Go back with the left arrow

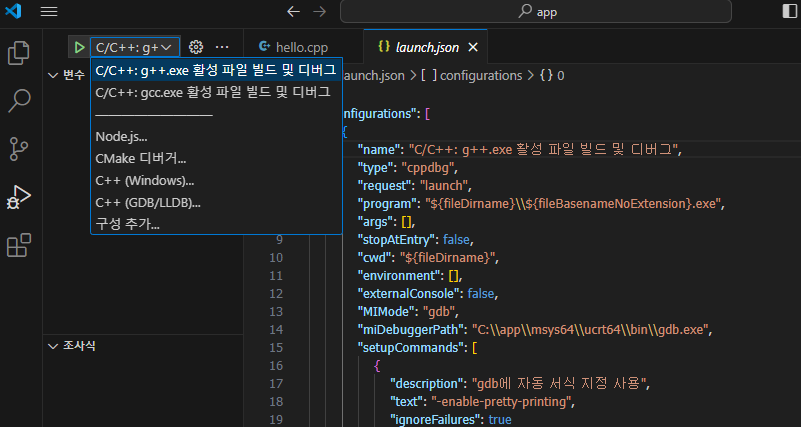(293, 11)
